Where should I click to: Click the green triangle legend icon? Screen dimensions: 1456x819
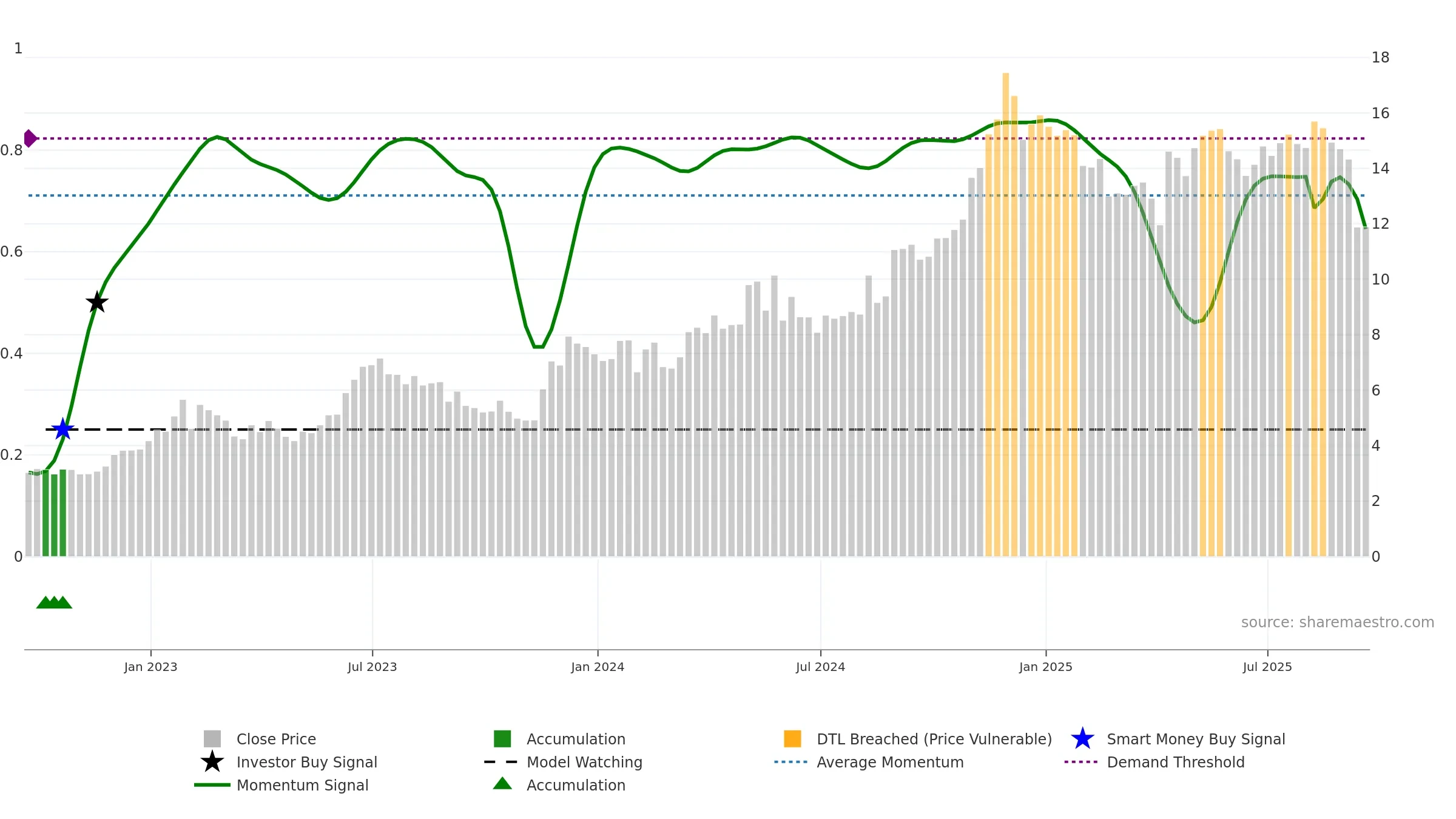point(502,783)
